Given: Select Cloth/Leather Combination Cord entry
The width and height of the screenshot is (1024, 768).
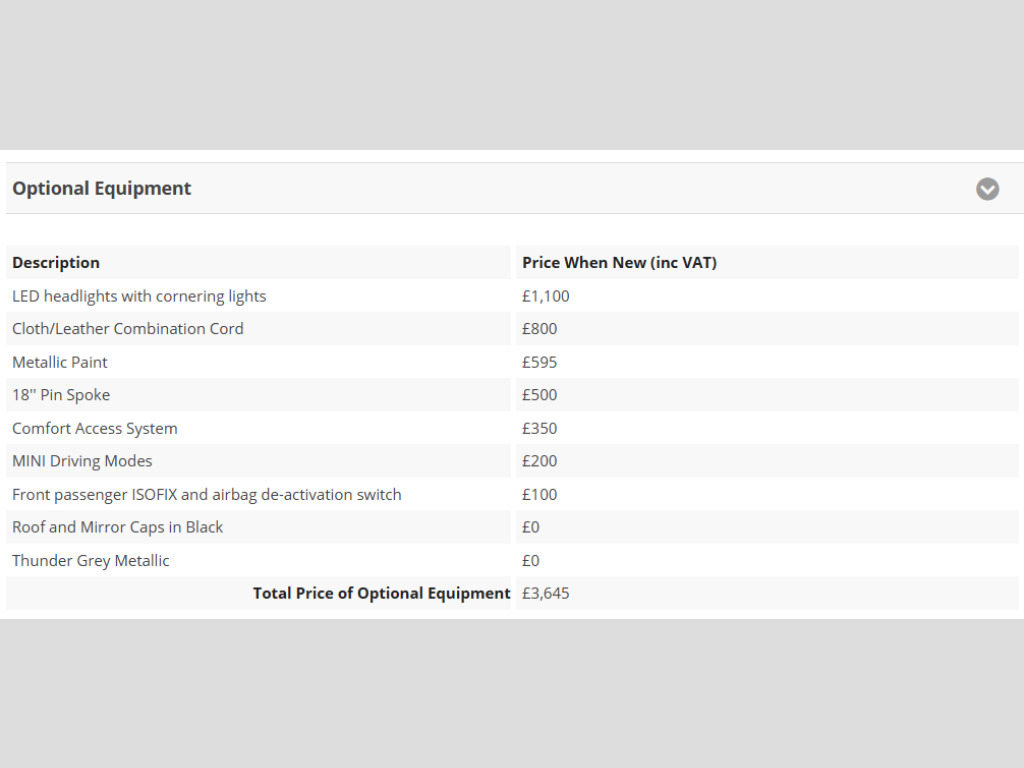Looking at the screenshot, I should coord(128,328).
